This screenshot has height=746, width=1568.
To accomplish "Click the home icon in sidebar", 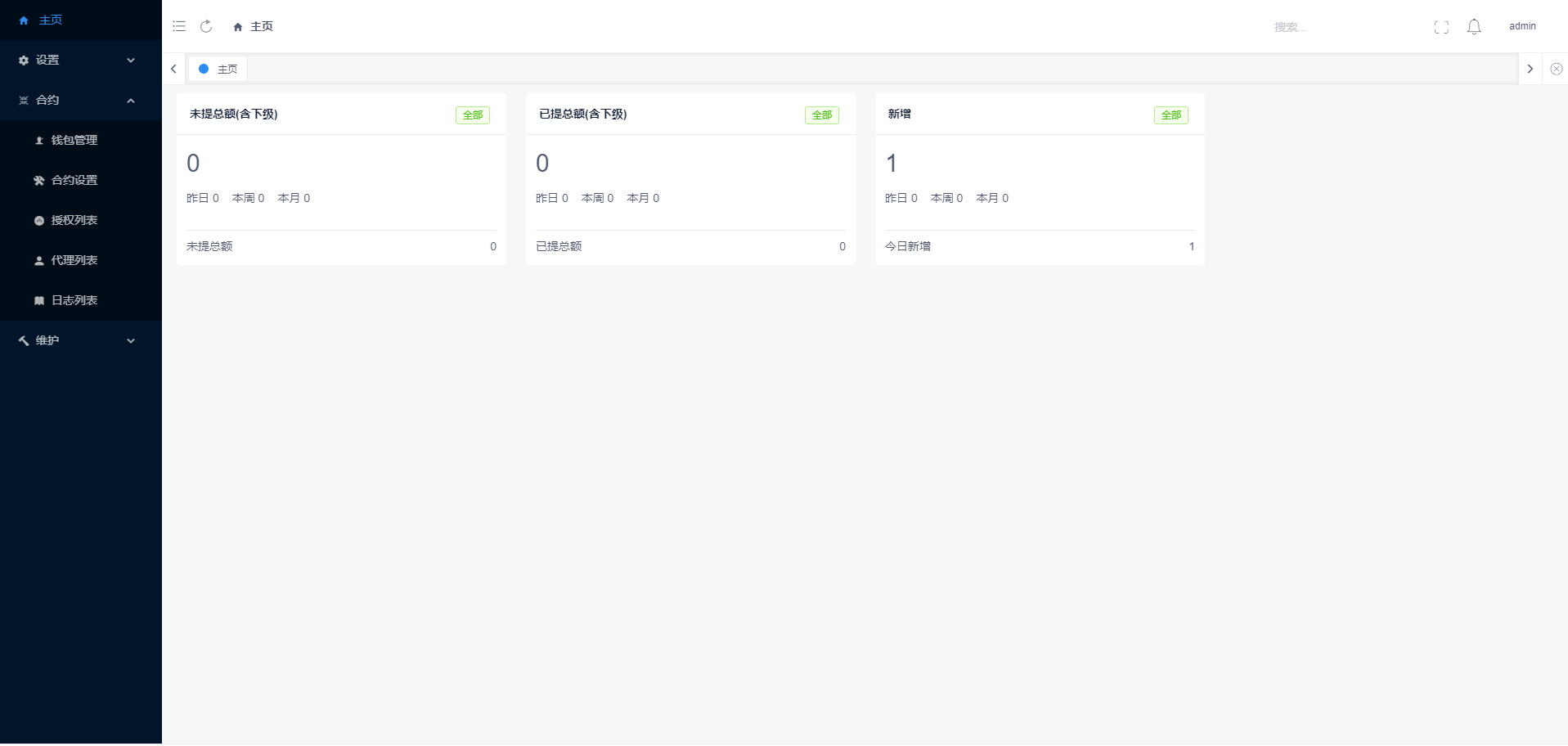I will pyautogui.click(x=24, y=20).
